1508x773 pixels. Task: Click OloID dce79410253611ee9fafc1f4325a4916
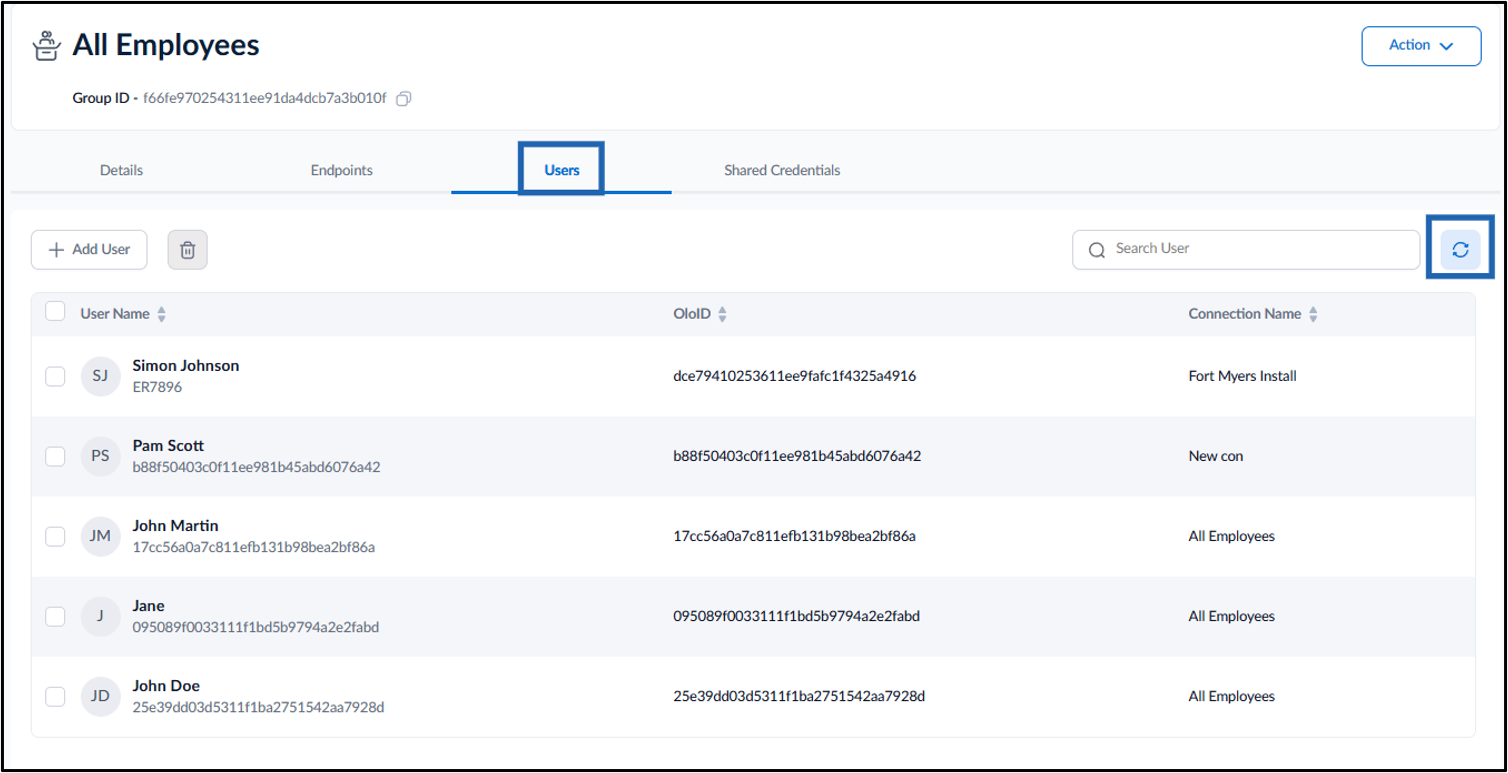pos(795,376)
